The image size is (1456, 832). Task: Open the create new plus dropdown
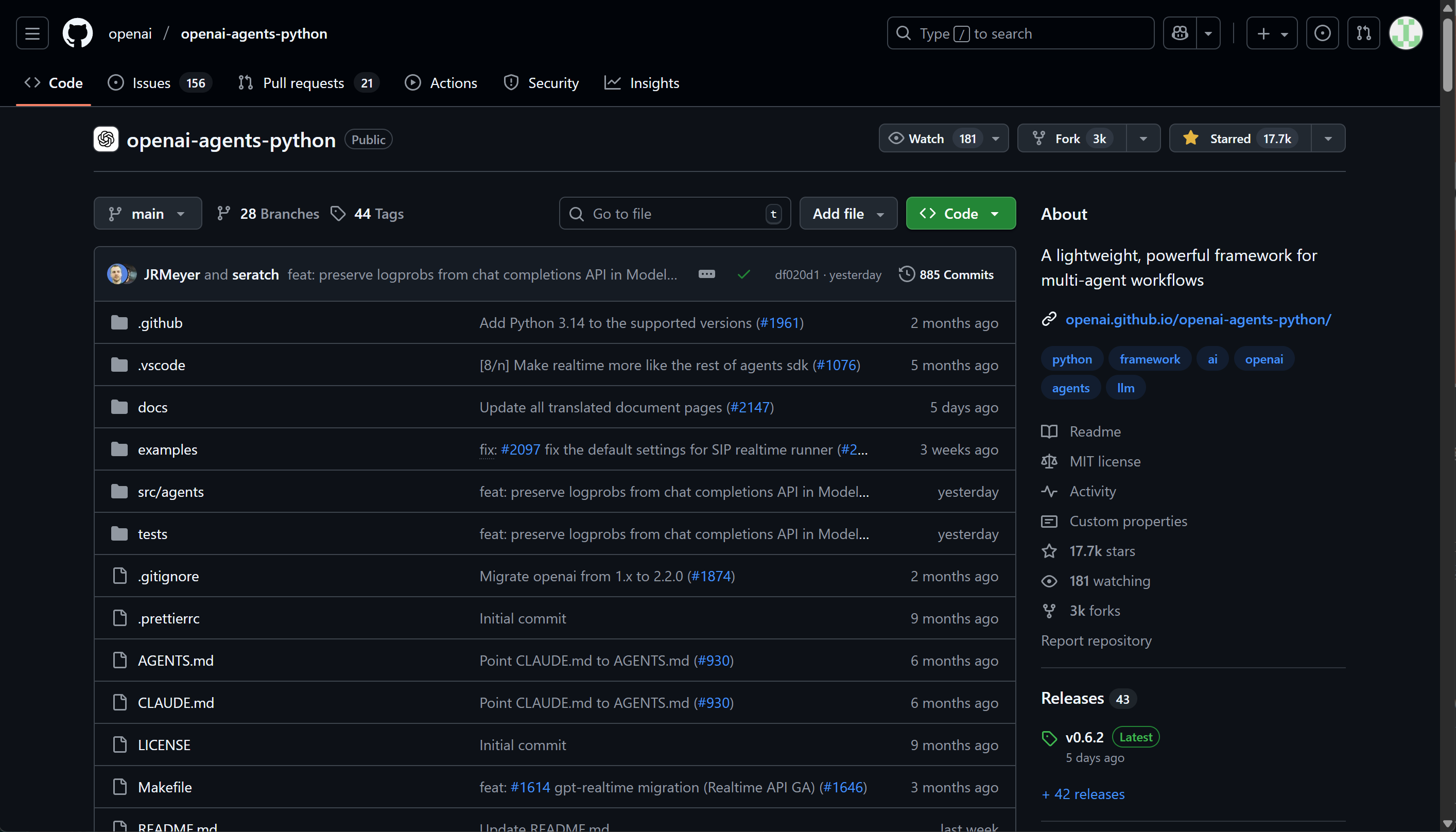pyautogui.click(x=1272, y=33)
